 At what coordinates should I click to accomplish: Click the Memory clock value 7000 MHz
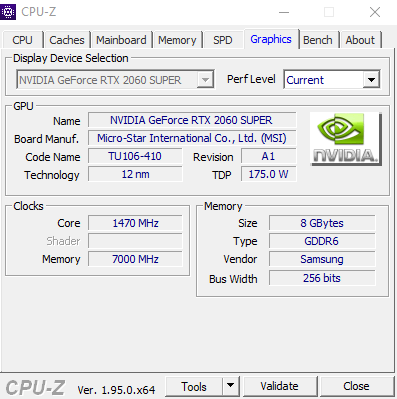tap(135, 259)
